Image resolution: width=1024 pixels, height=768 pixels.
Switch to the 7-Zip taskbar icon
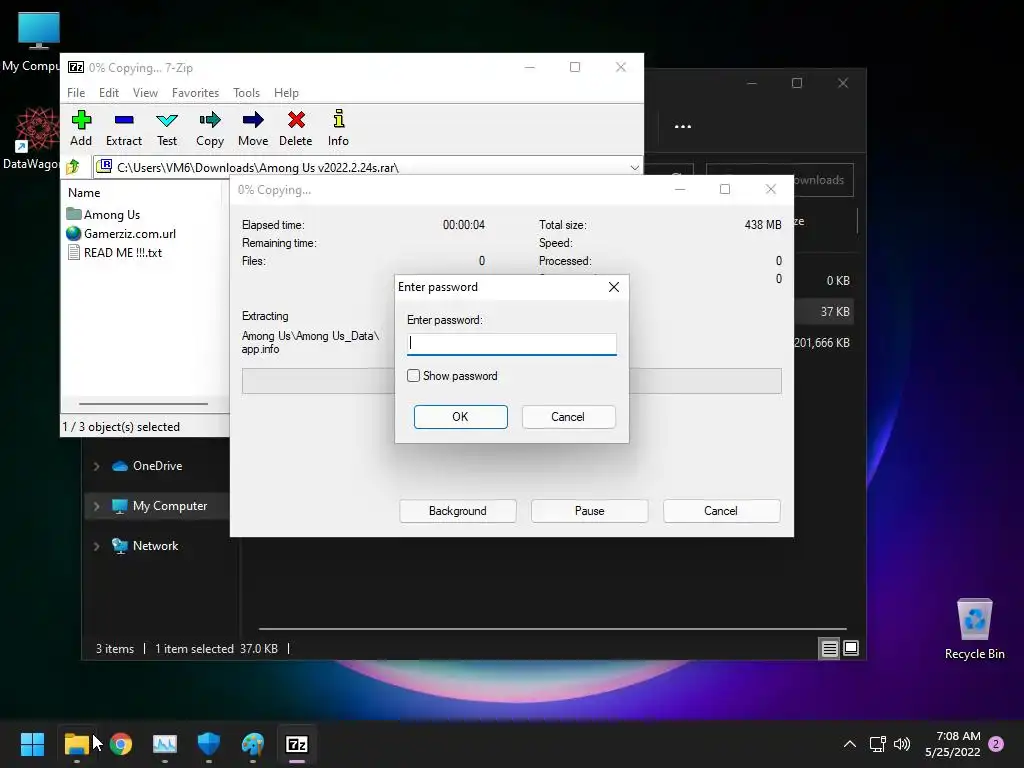297,743
